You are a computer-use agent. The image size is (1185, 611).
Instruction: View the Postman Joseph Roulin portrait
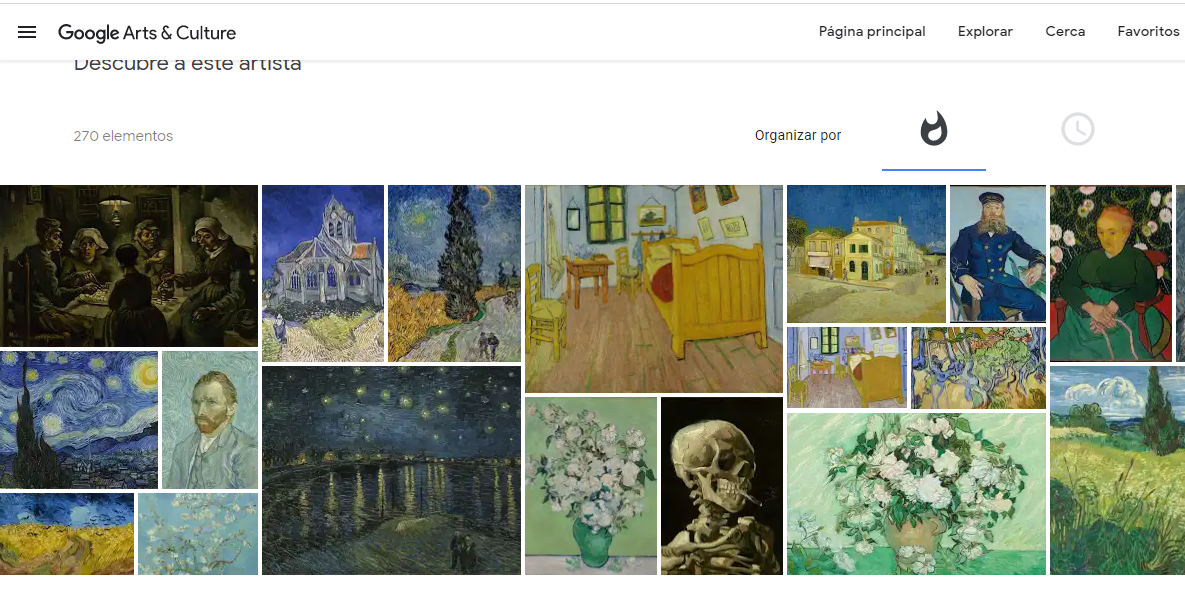(997, 253)
